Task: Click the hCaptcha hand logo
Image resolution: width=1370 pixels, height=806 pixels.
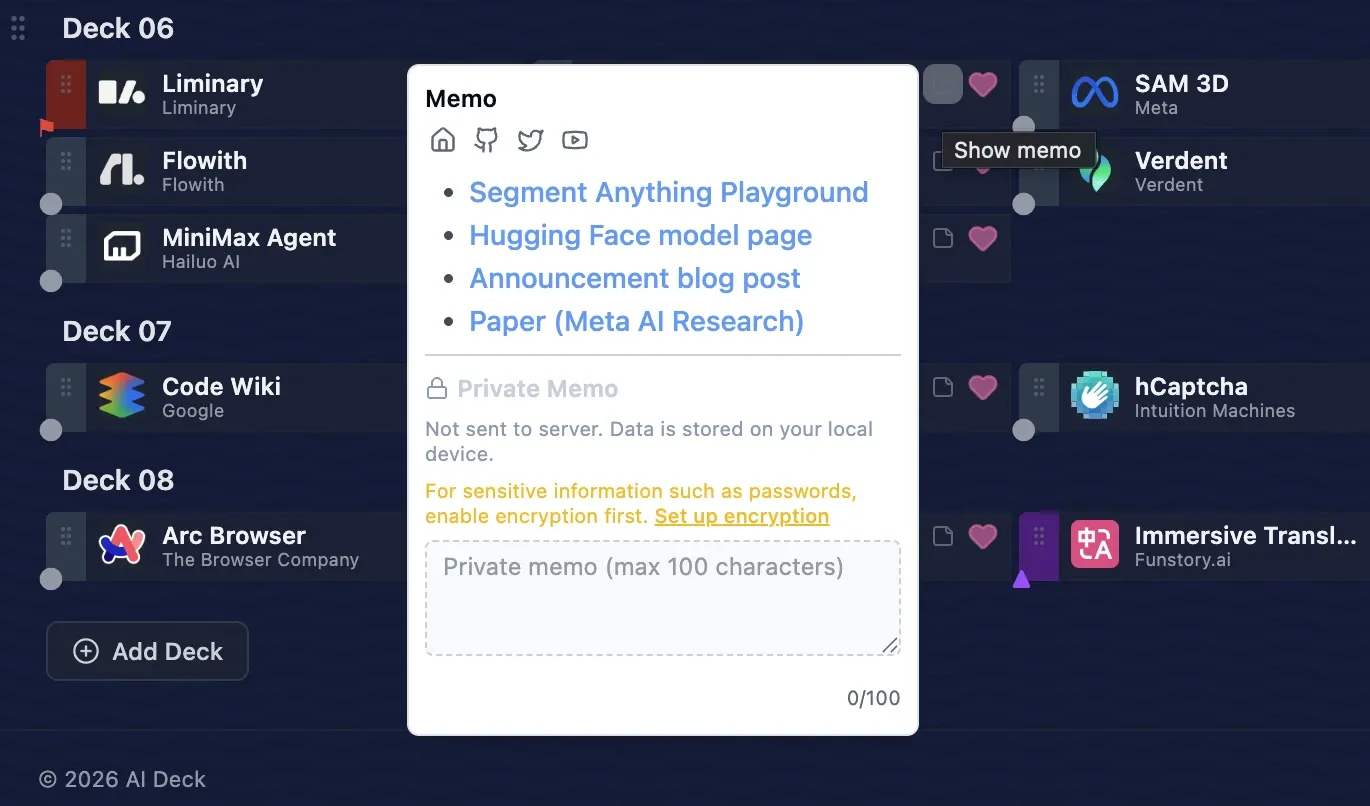Action: tap(1095, 397)
